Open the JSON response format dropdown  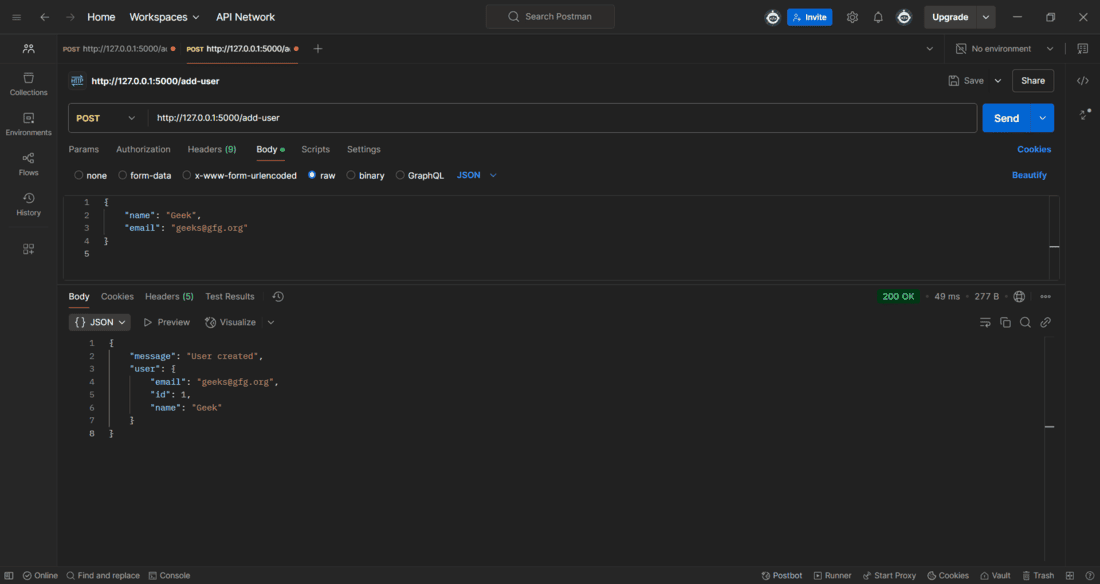point(100,322)
